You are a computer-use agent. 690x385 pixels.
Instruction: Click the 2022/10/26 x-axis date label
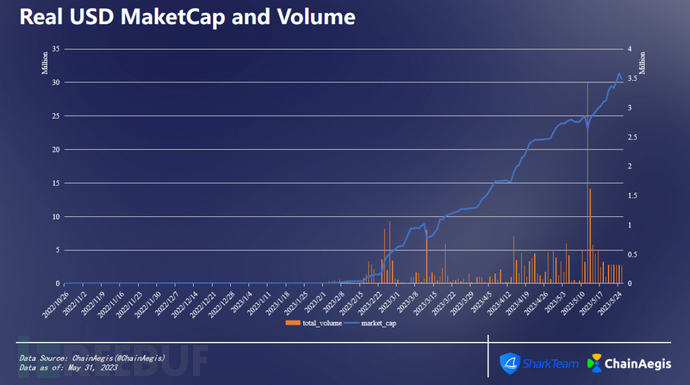56,304
